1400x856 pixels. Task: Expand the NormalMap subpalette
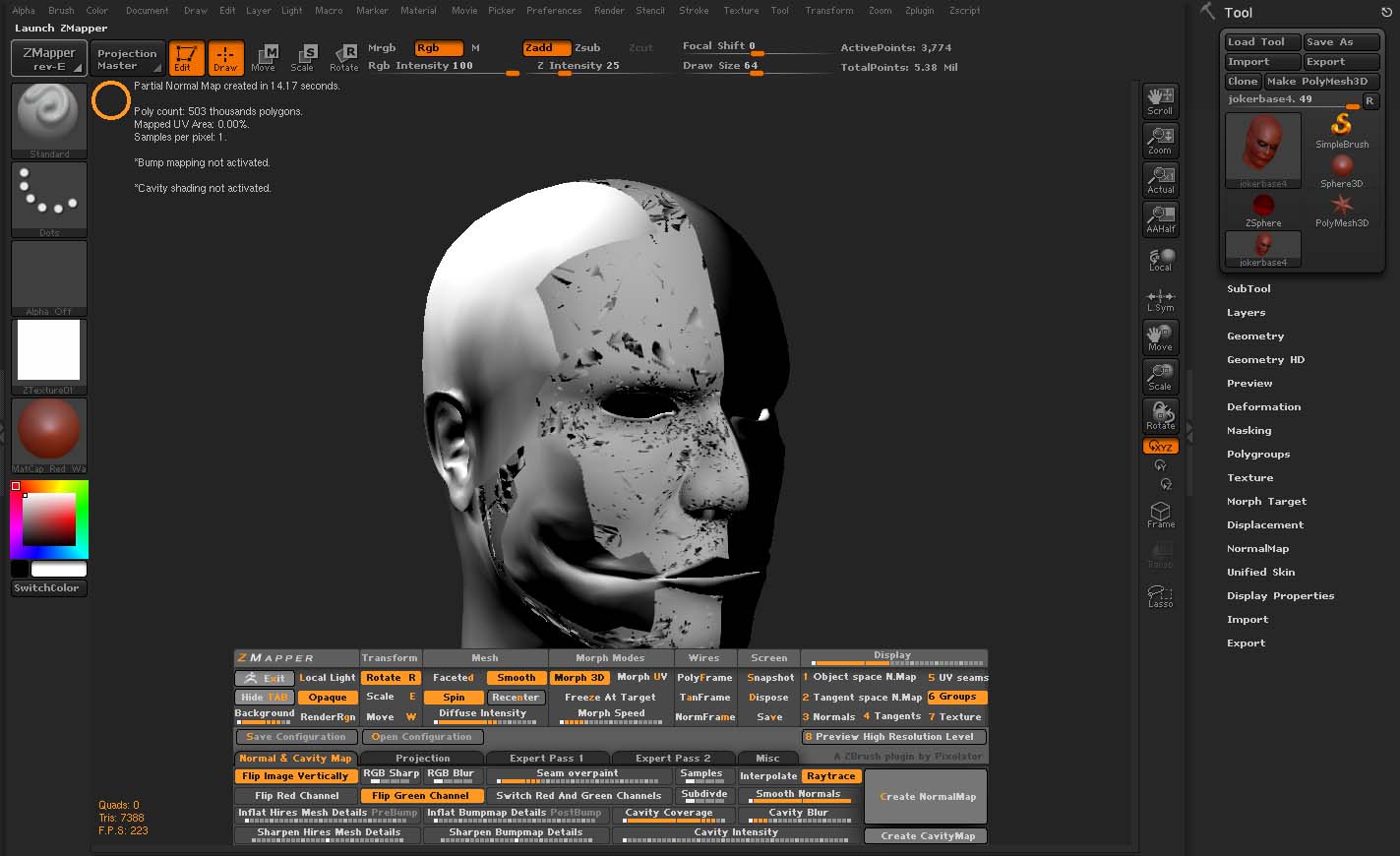[1257, 549]
